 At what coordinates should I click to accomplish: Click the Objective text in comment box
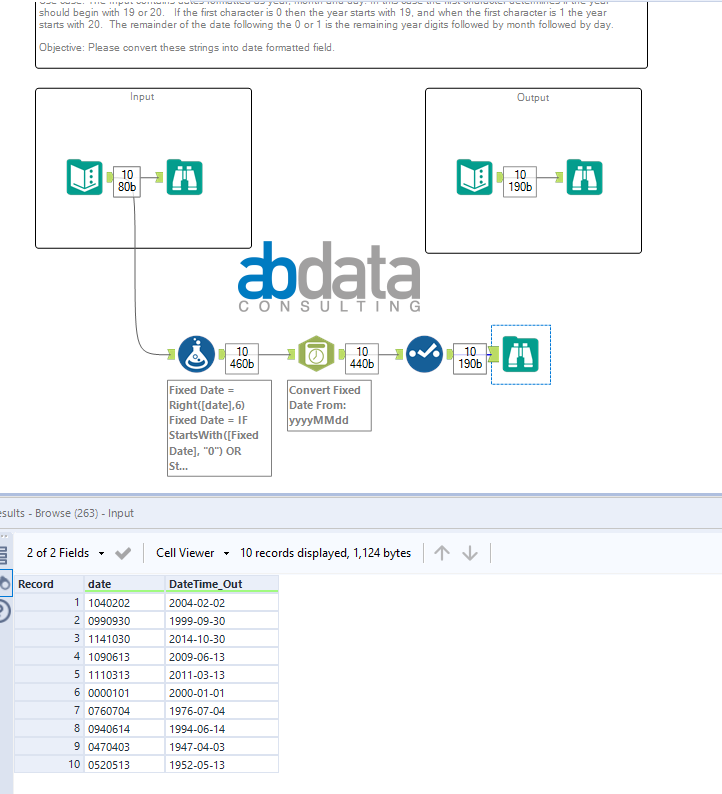187,48
